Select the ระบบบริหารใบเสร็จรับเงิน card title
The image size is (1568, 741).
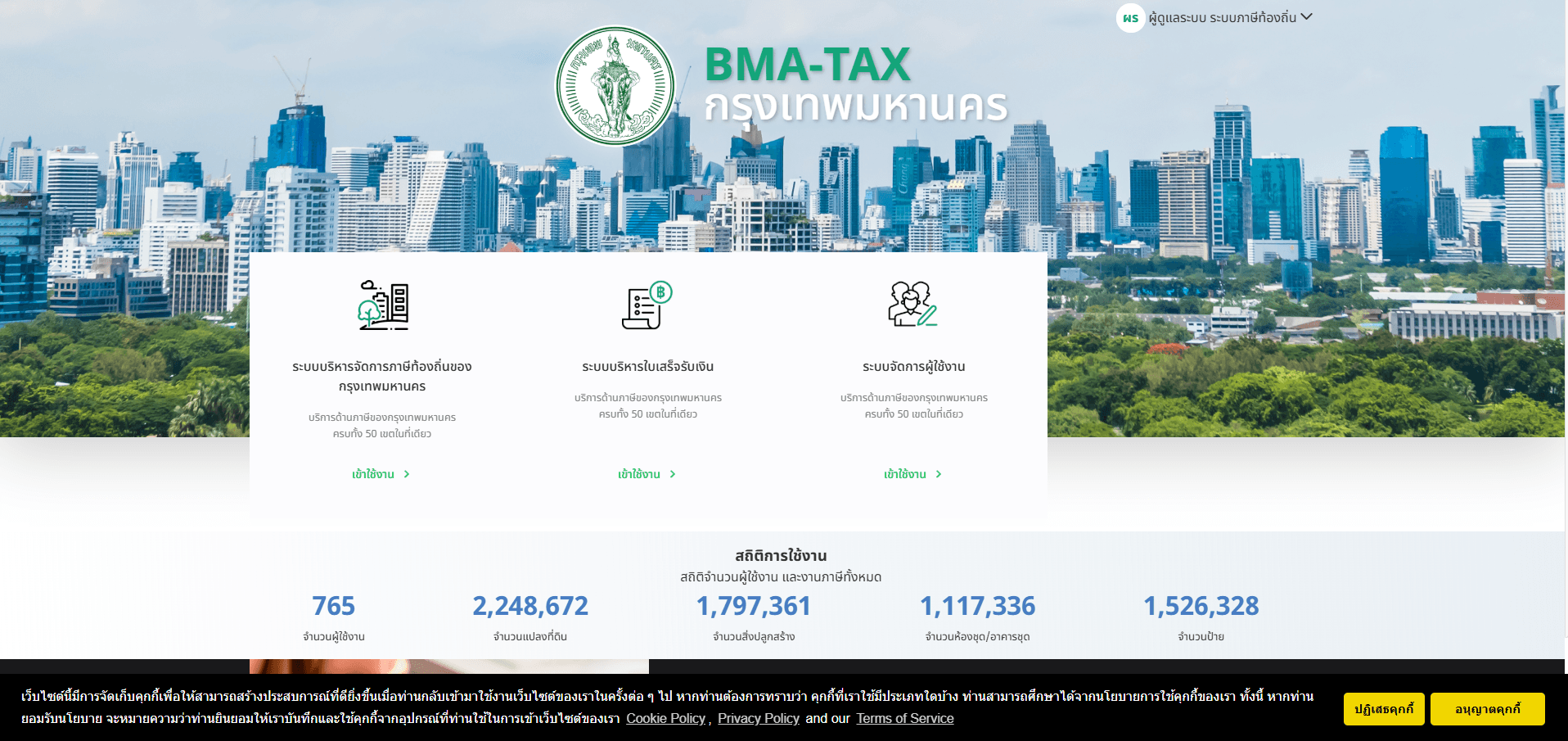pos(648,366)
